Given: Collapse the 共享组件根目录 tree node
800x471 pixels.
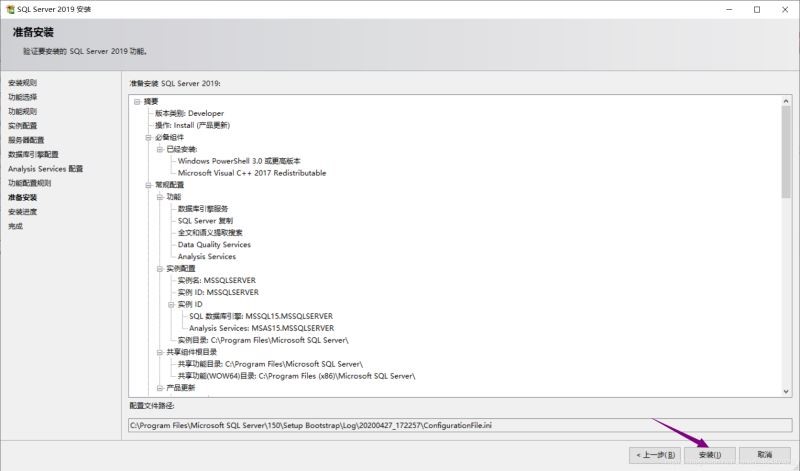Looking at the screenshot, I should (x=159, y=352).
